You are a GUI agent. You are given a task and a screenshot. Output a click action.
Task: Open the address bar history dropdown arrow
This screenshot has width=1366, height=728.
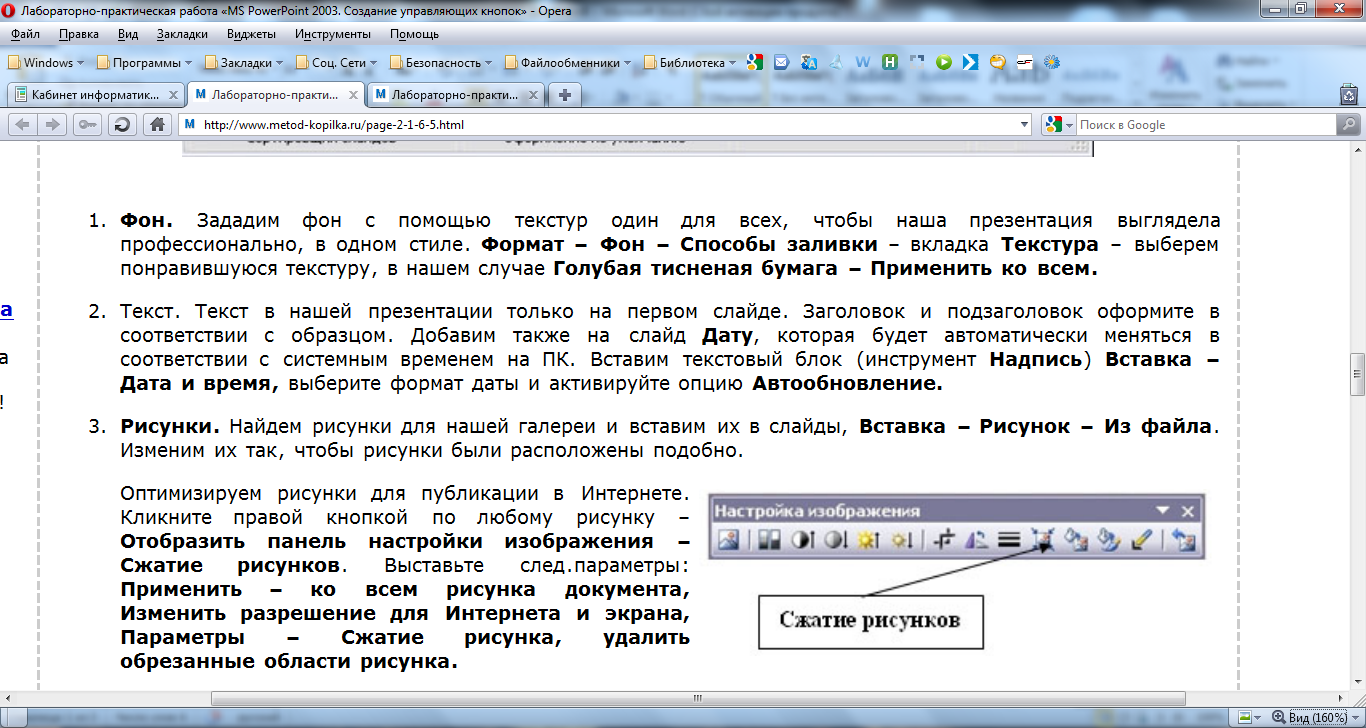[x=1024, y=125]
